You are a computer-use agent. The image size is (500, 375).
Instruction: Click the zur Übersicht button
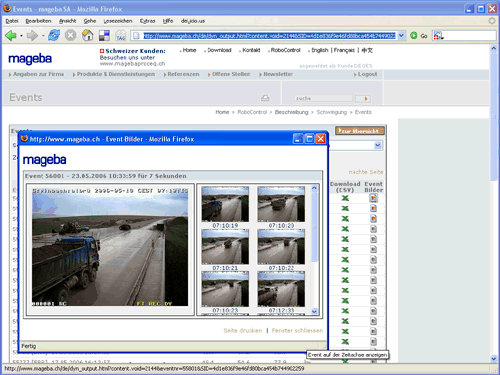pyautogui.click(x=360, y=131)
